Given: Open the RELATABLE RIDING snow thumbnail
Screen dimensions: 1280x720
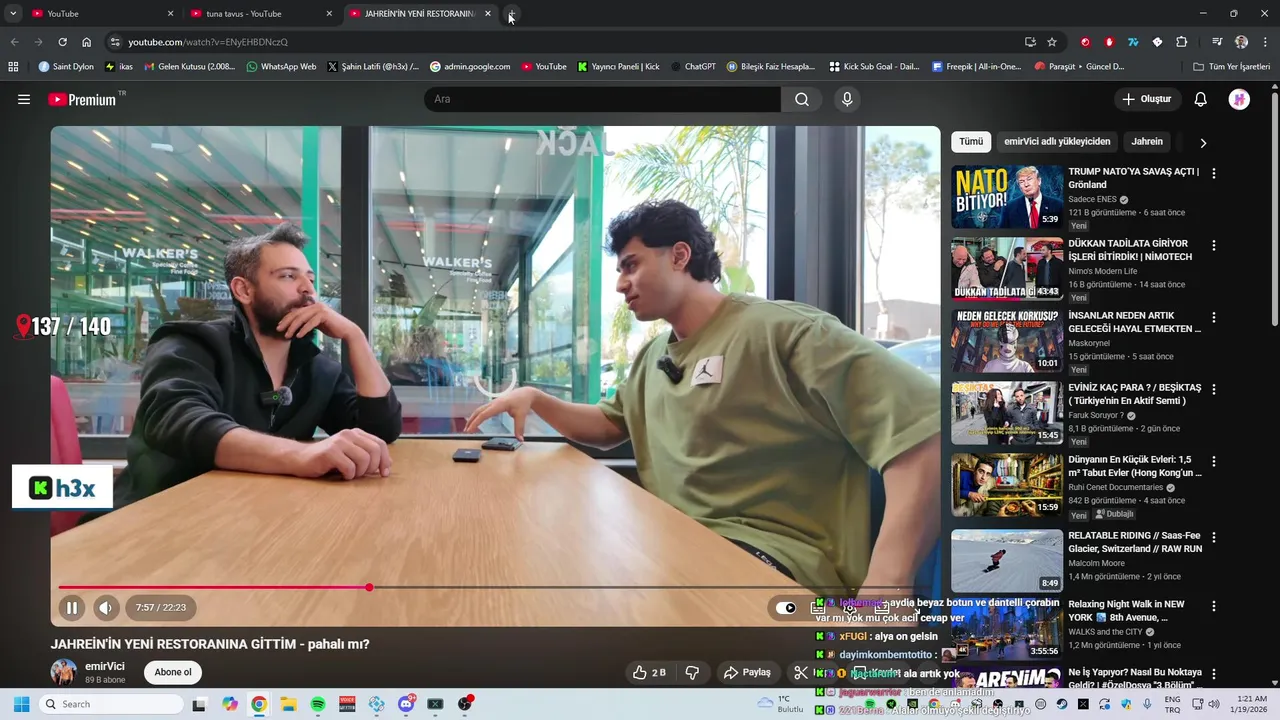Looking at the screenshot, I should [x=1007, y=561].
